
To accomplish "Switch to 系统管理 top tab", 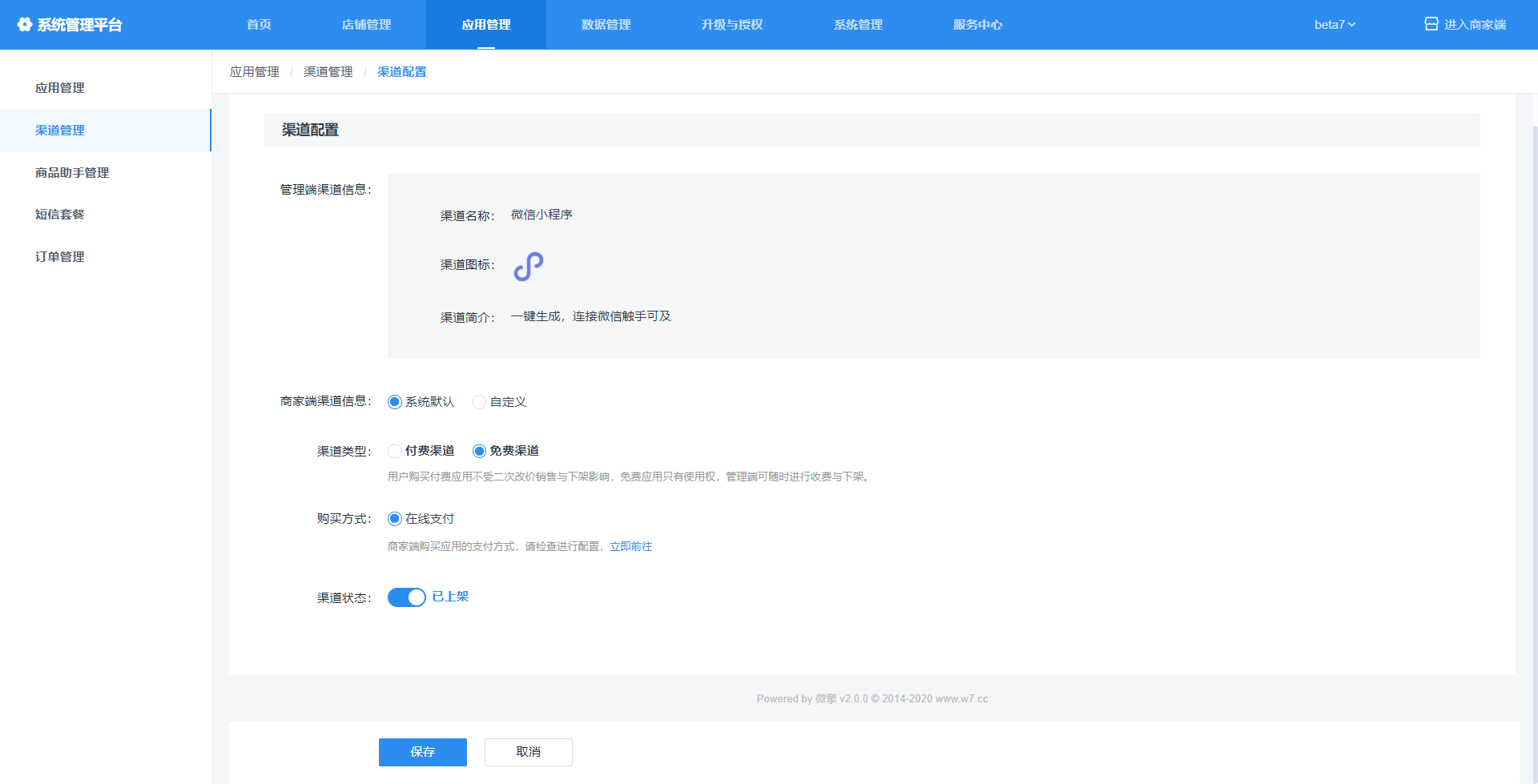I will 858,25.
